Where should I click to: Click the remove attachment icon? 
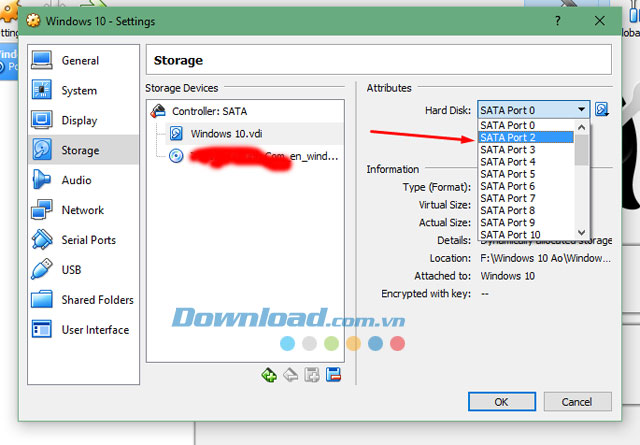tap(333, 375)
